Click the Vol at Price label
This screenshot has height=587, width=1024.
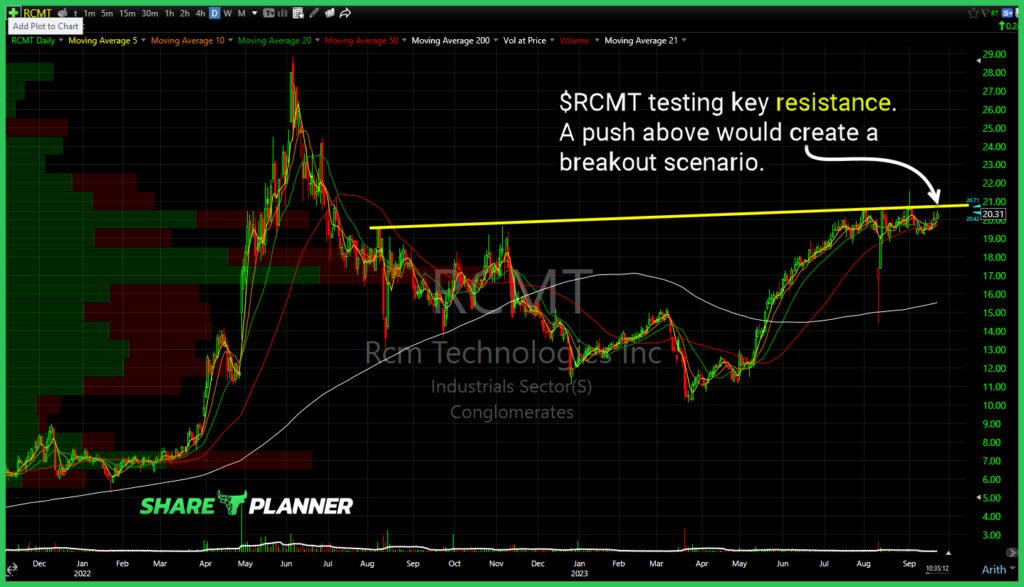524,40
